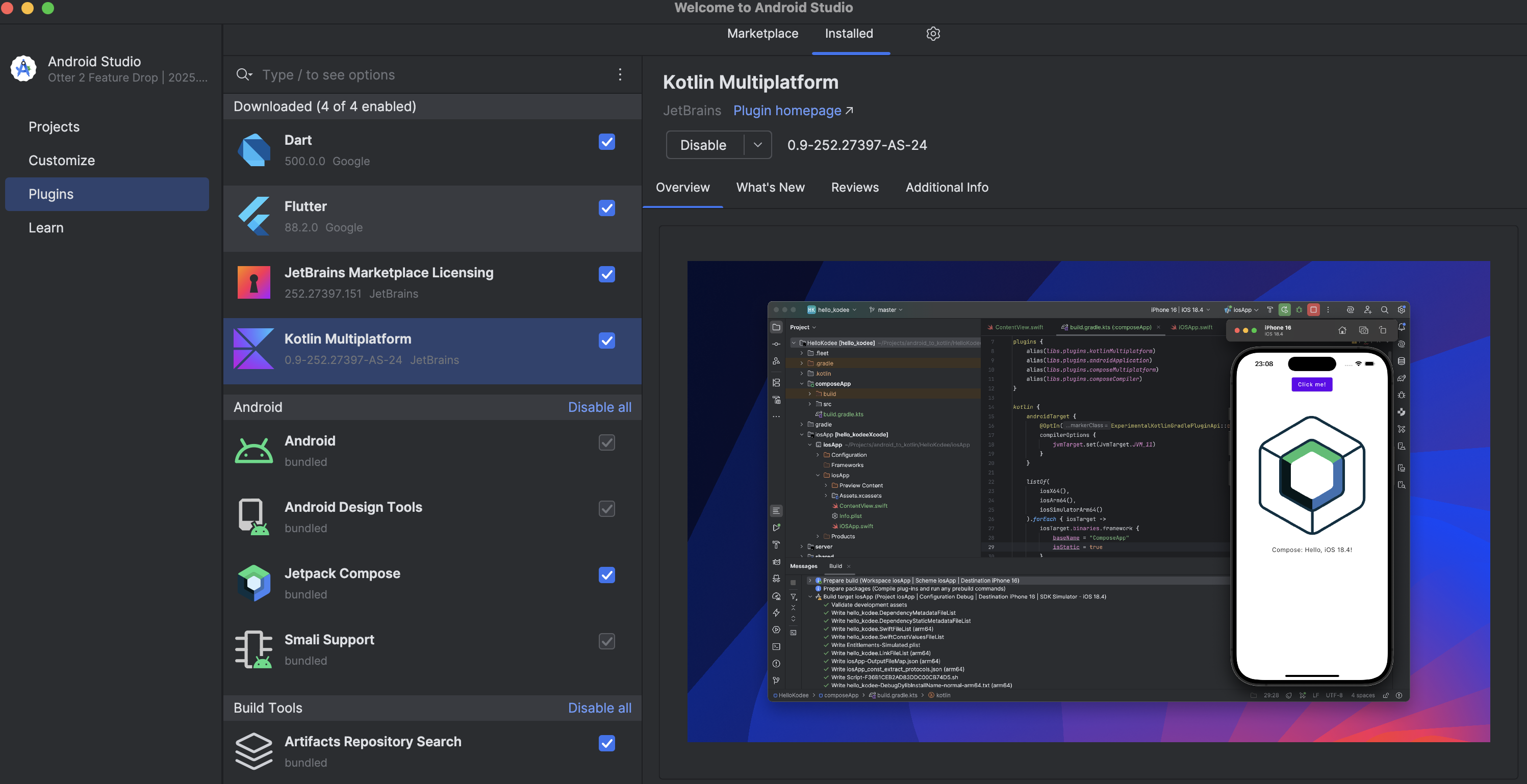
Task: Expand the Disable button dropdown arrow
Action: point(757,145)
